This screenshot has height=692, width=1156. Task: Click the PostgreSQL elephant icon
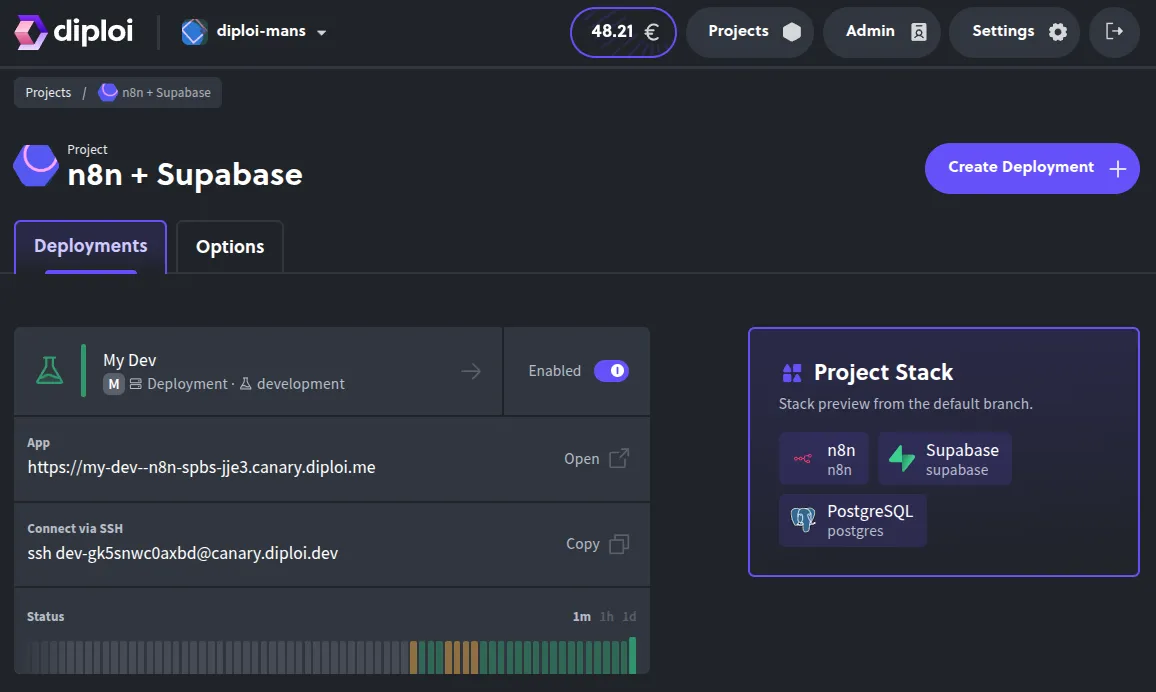point(803,519)
